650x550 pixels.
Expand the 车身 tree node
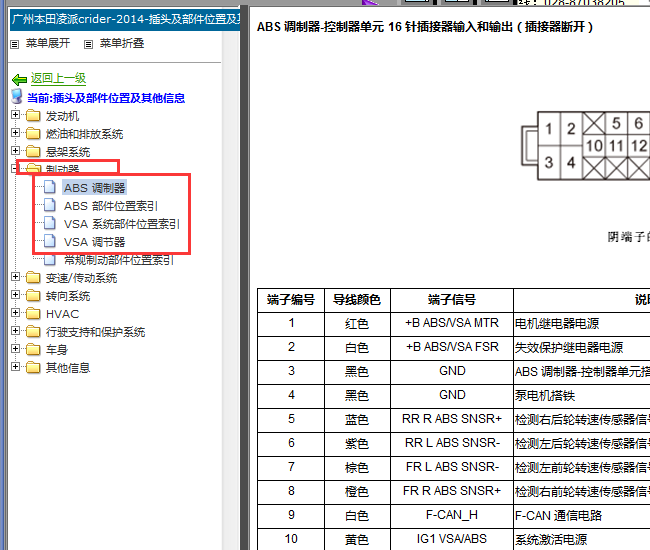pos(15,349)
